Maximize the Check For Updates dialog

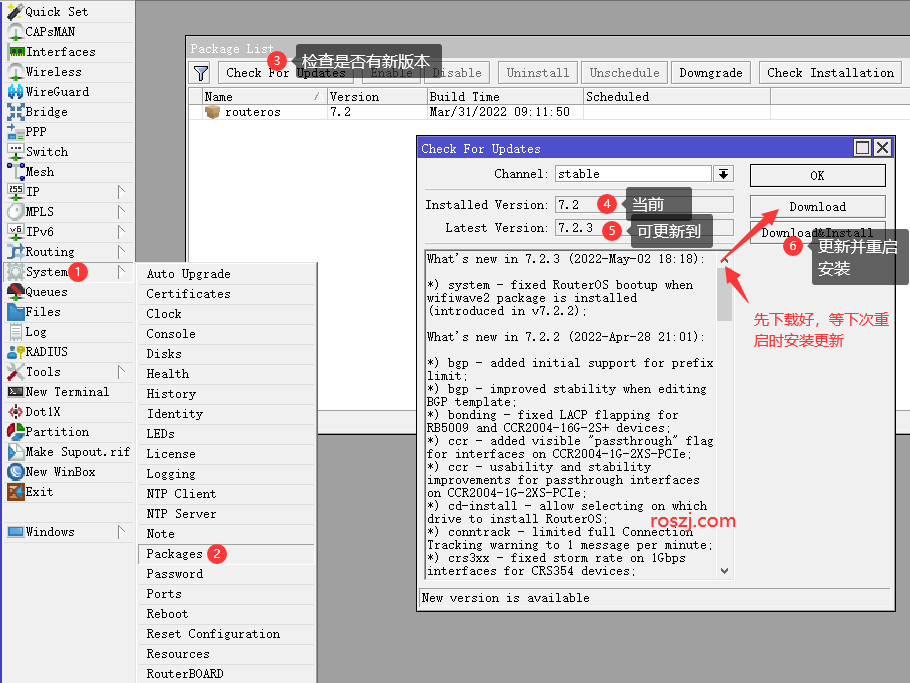tap(862, 148)
